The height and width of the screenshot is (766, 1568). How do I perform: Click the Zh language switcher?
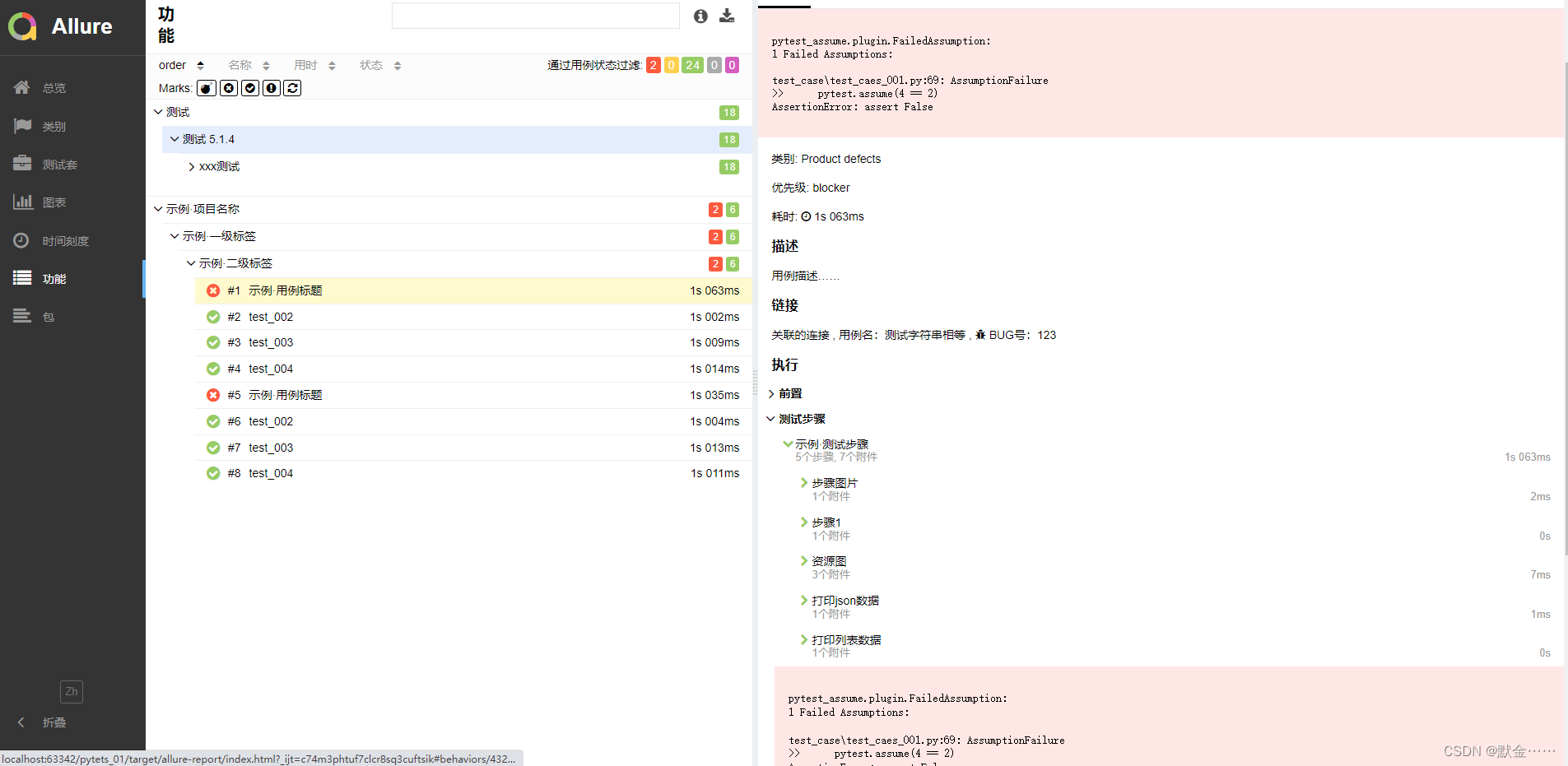pyautogui.click(x=71, y=691)
